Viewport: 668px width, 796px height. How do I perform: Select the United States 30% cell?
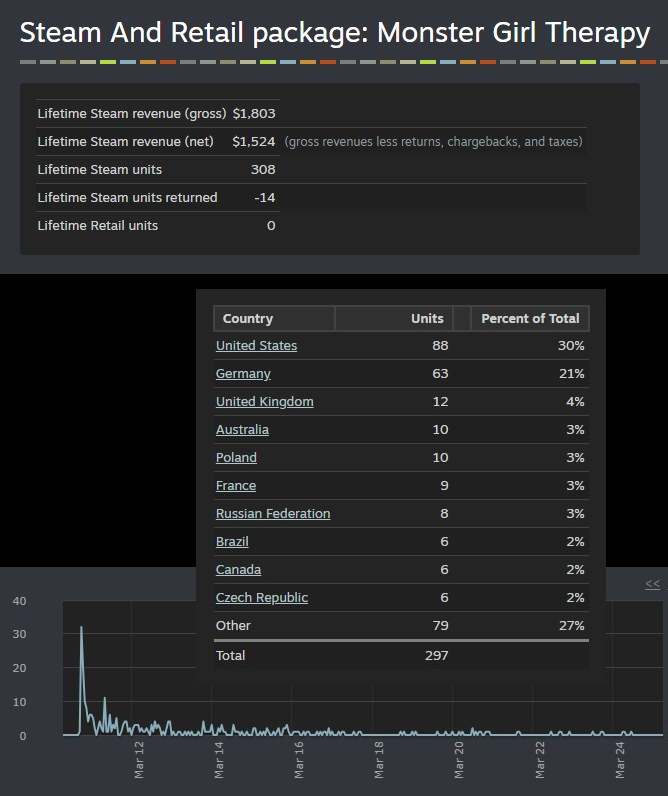(x=571, y=346)
